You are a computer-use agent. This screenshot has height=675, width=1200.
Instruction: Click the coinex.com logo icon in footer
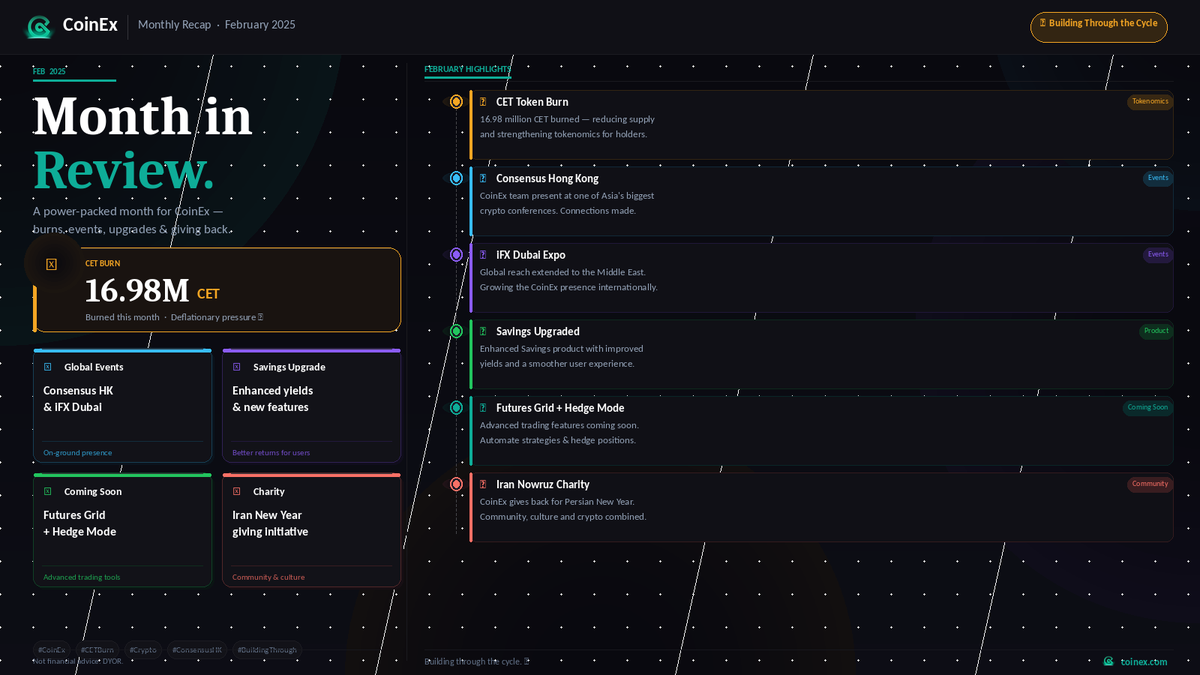1108,662
